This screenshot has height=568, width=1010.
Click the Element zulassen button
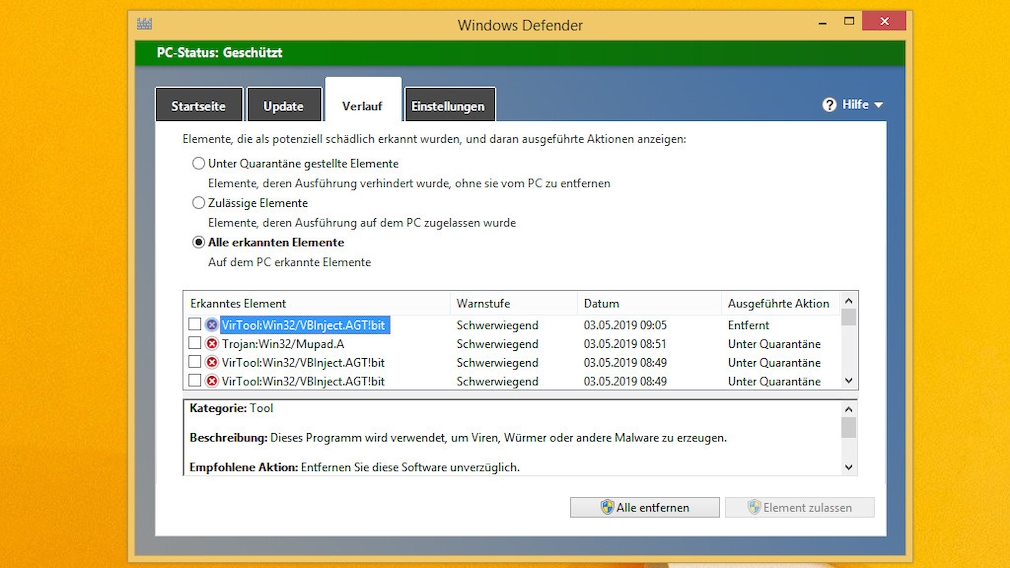coord(799,507)
